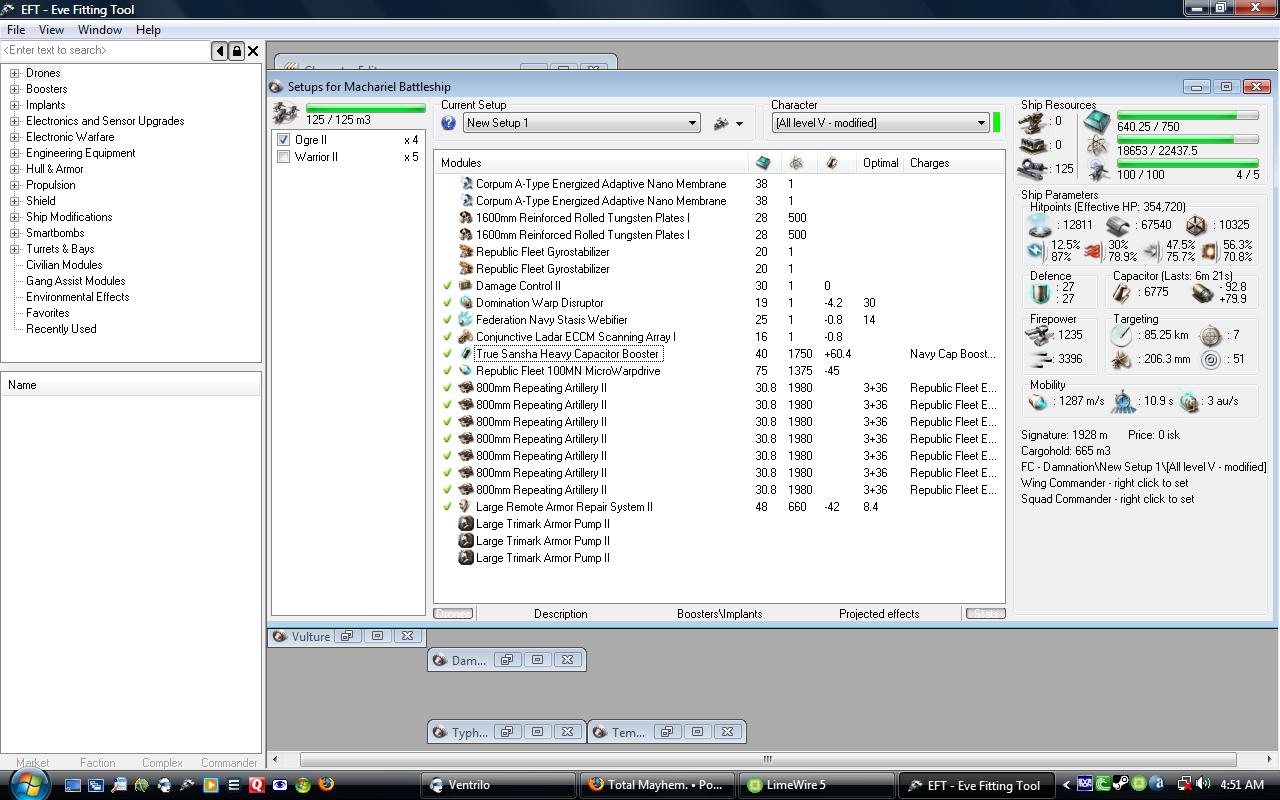Open the Character dropdown

pos(880,123)
